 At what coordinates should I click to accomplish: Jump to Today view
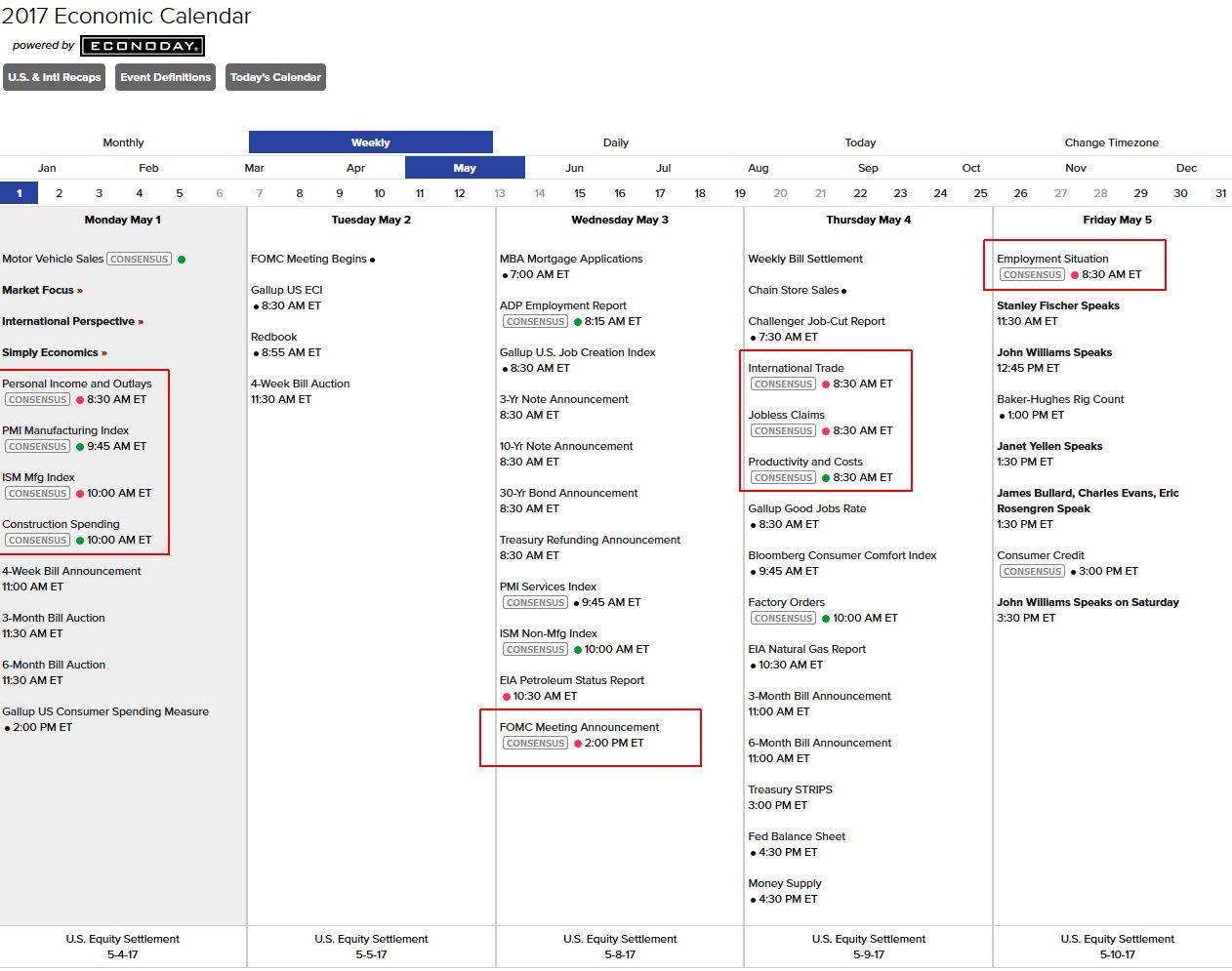pos(860,142)
